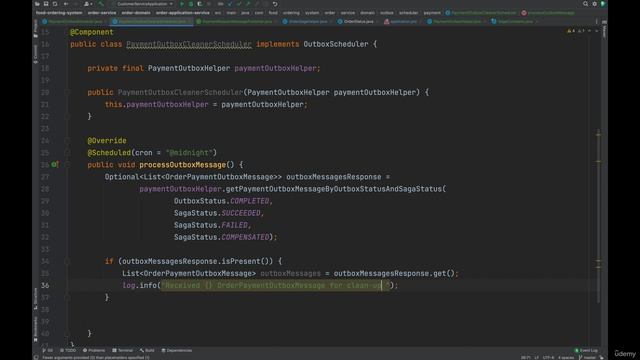Open the Git branch widget in status bar
The height and width of the screenshot is (360, 640).
pyautogui.click(x=588, y=357)
